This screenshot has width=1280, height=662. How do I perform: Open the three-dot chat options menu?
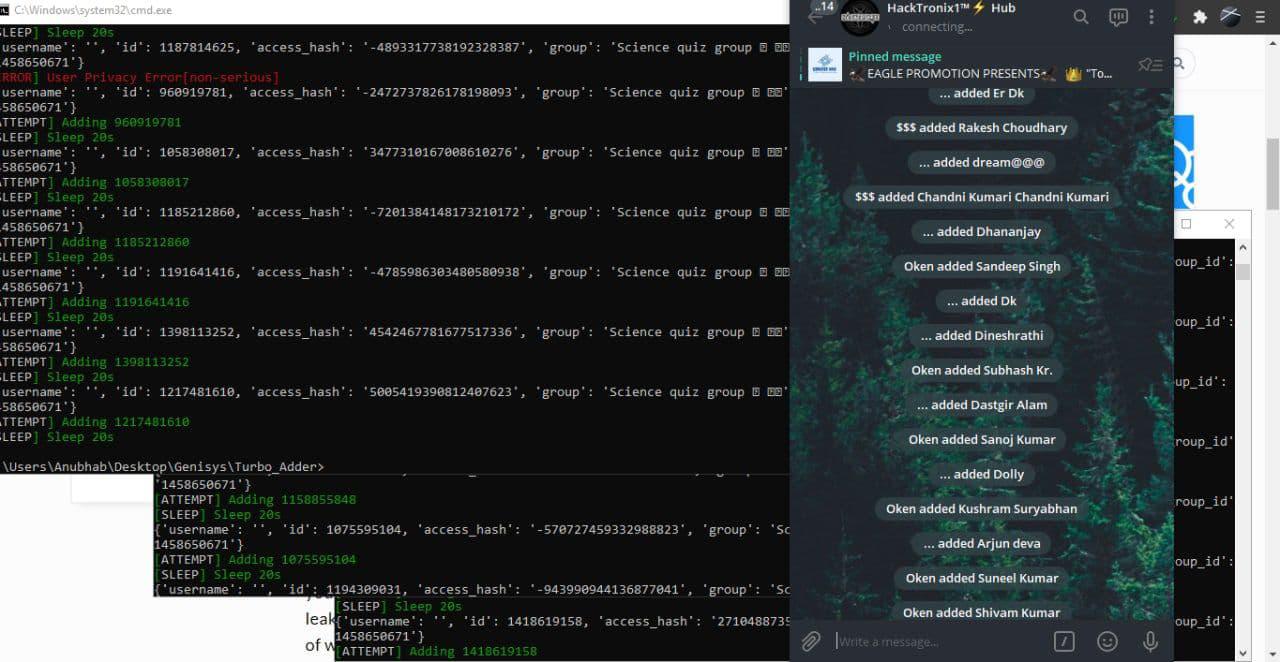(1151, 16)
